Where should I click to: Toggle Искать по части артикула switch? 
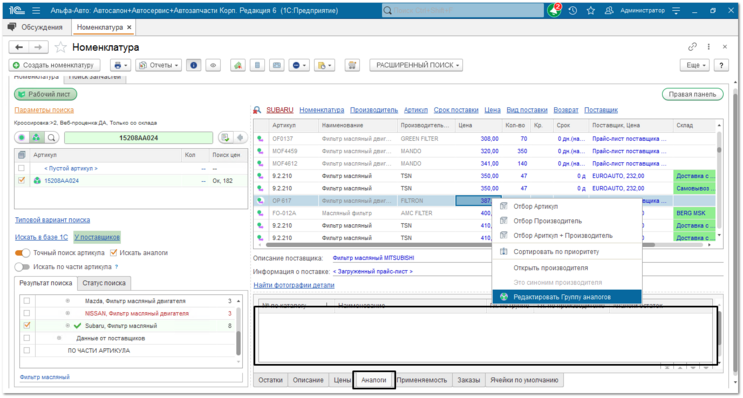(x=22, y=267)
